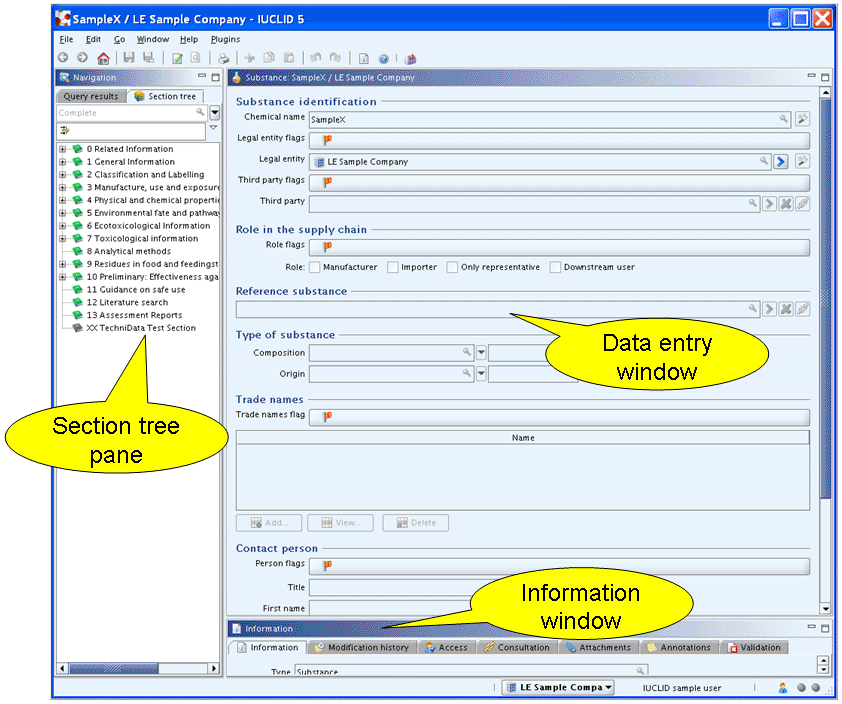
Task: Open the File menu
Action: point(66,39)
